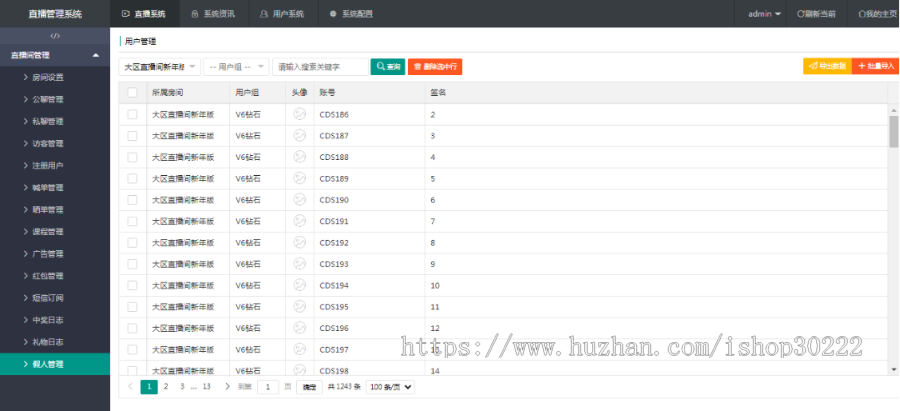This screenshot has width=900, height=411.
Task: Select the checkbox for row CDS193
Action: (x=132, y=264)
